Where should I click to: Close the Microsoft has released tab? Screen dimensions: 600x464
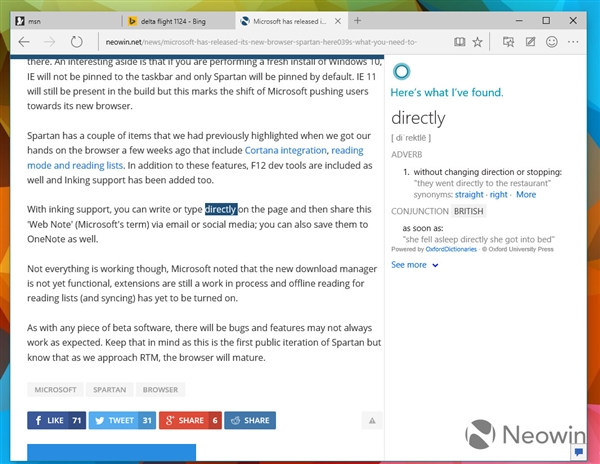338,21
